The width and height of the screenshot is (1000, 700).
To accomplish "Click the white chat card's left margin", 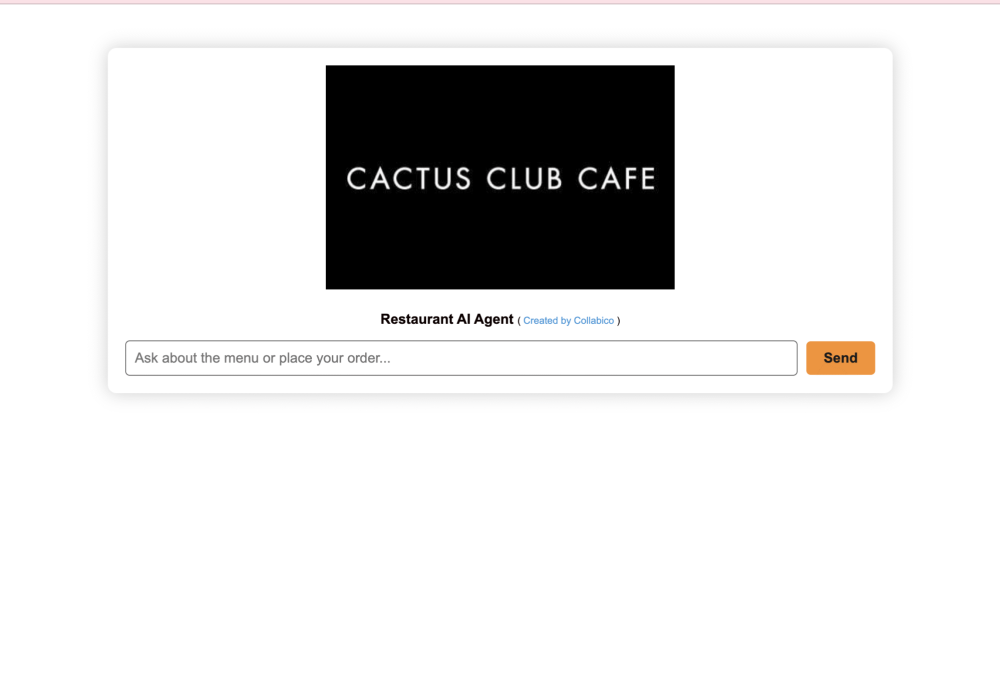I will coord(116,220).
